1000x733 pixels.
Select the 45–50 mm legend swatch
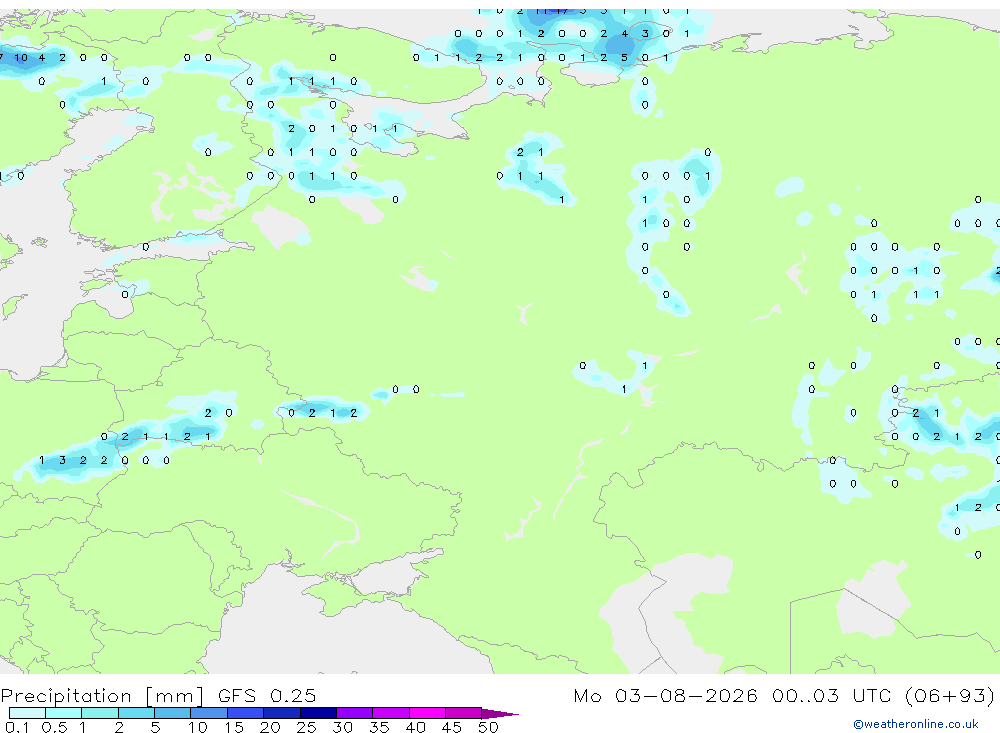(464, 713)
